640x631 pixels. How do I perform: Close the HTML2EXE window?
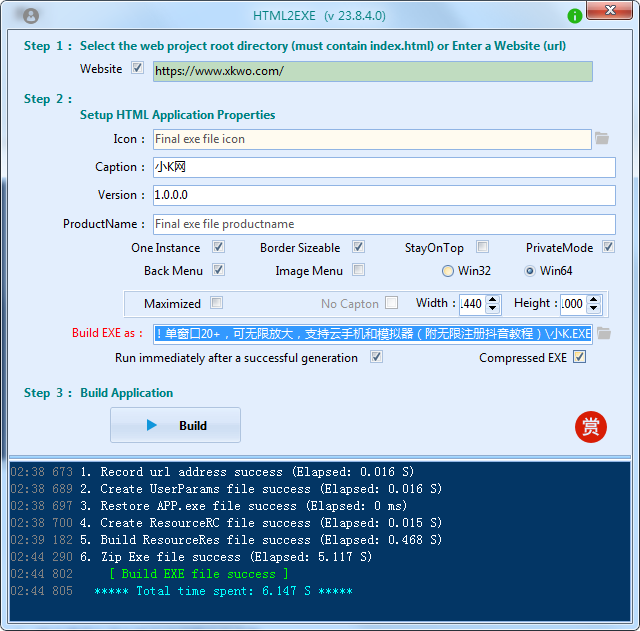609,13
